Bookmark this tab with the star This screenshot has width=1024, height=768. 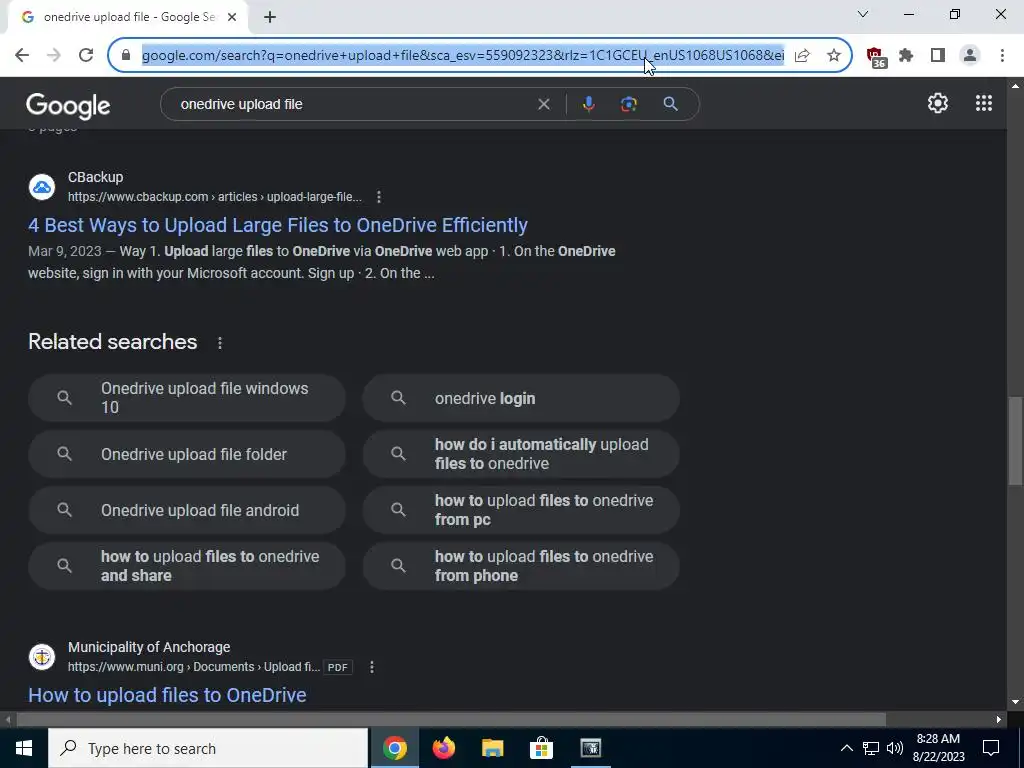pos(833,56)
